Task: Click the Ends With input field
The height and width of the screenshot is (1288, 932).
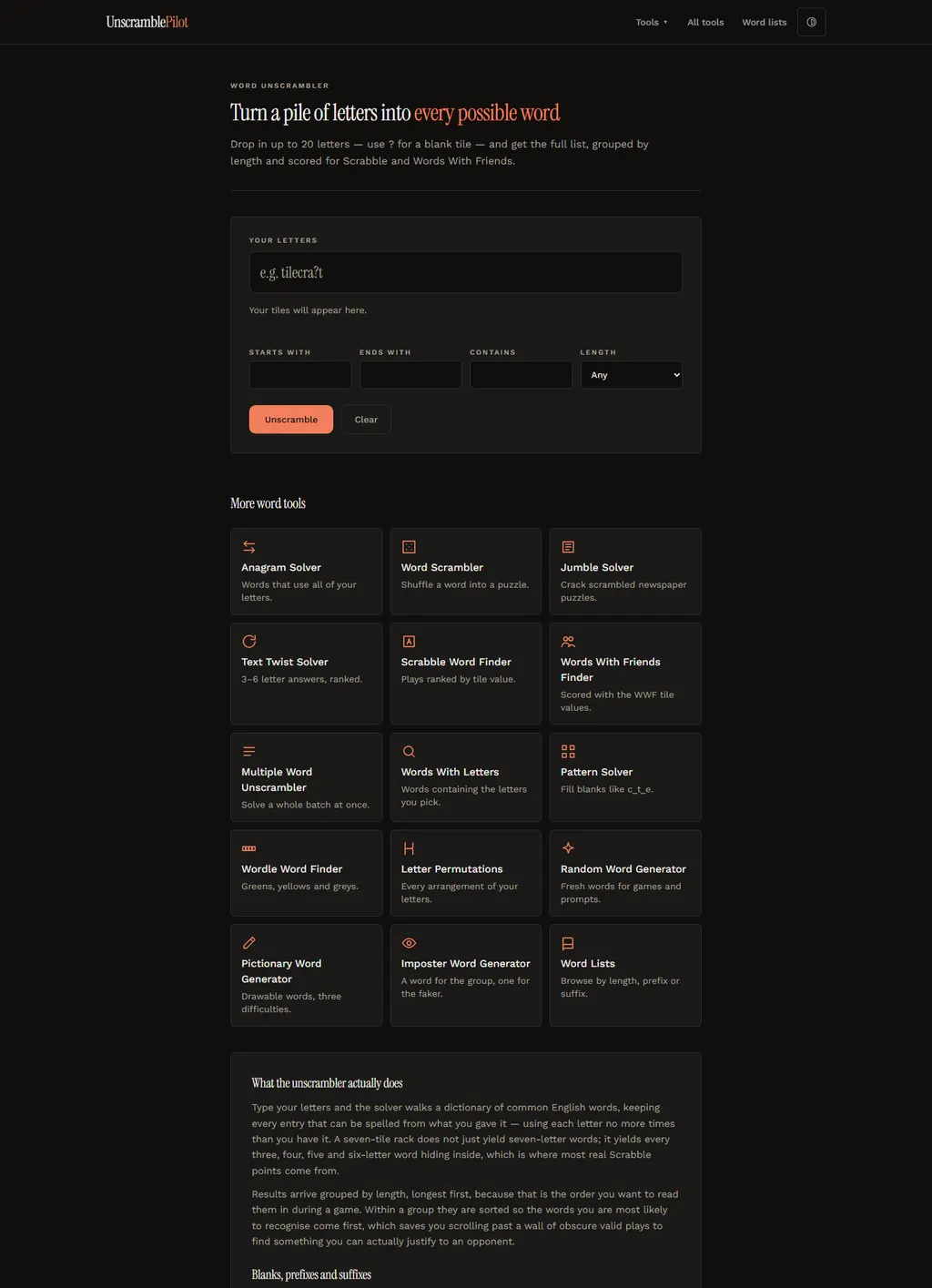Action: (x=410, y=375)
